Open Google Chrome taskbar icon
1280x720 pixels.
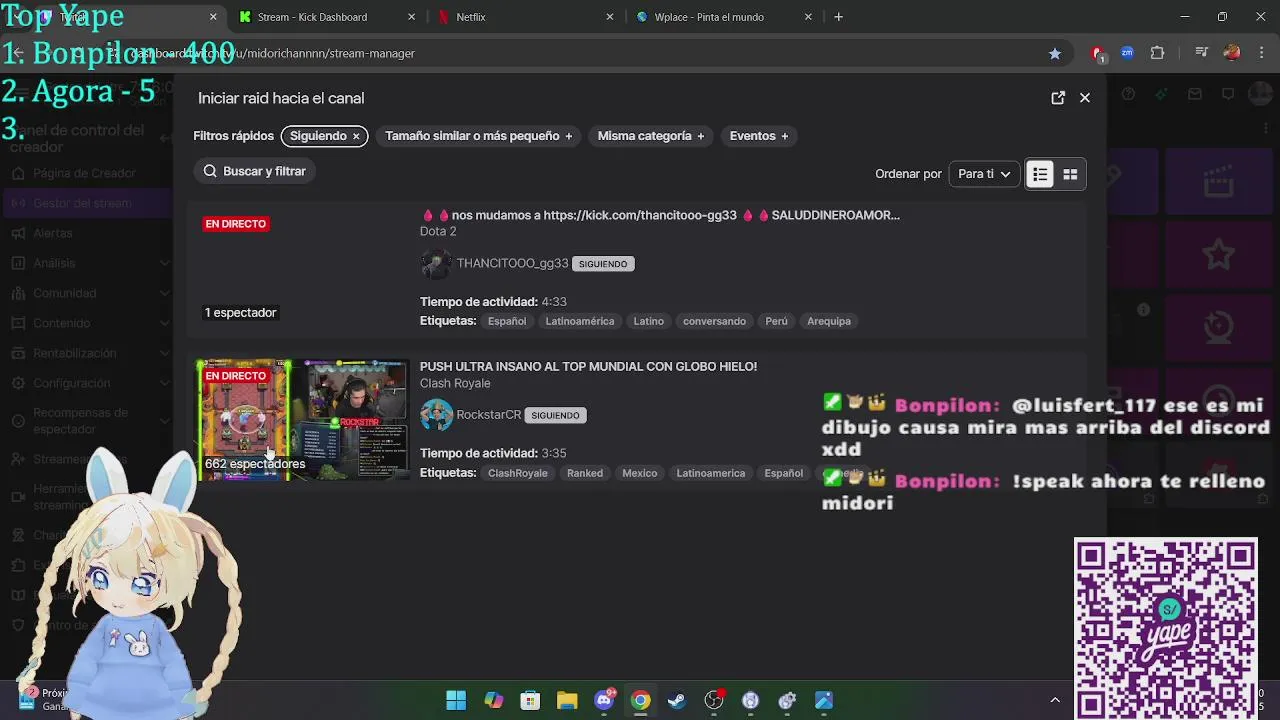(x=641, y=700)
